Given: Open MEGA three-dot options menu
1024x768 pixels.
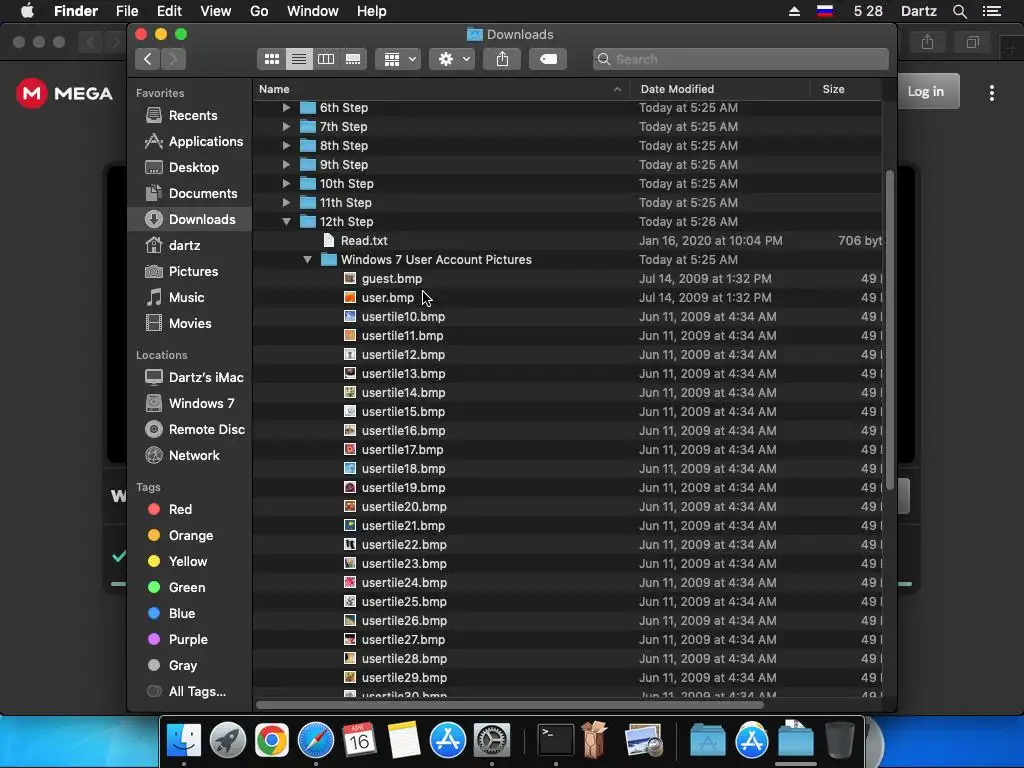Looking at the screenshot, I should pyautogui.click(x=991, y=93).
